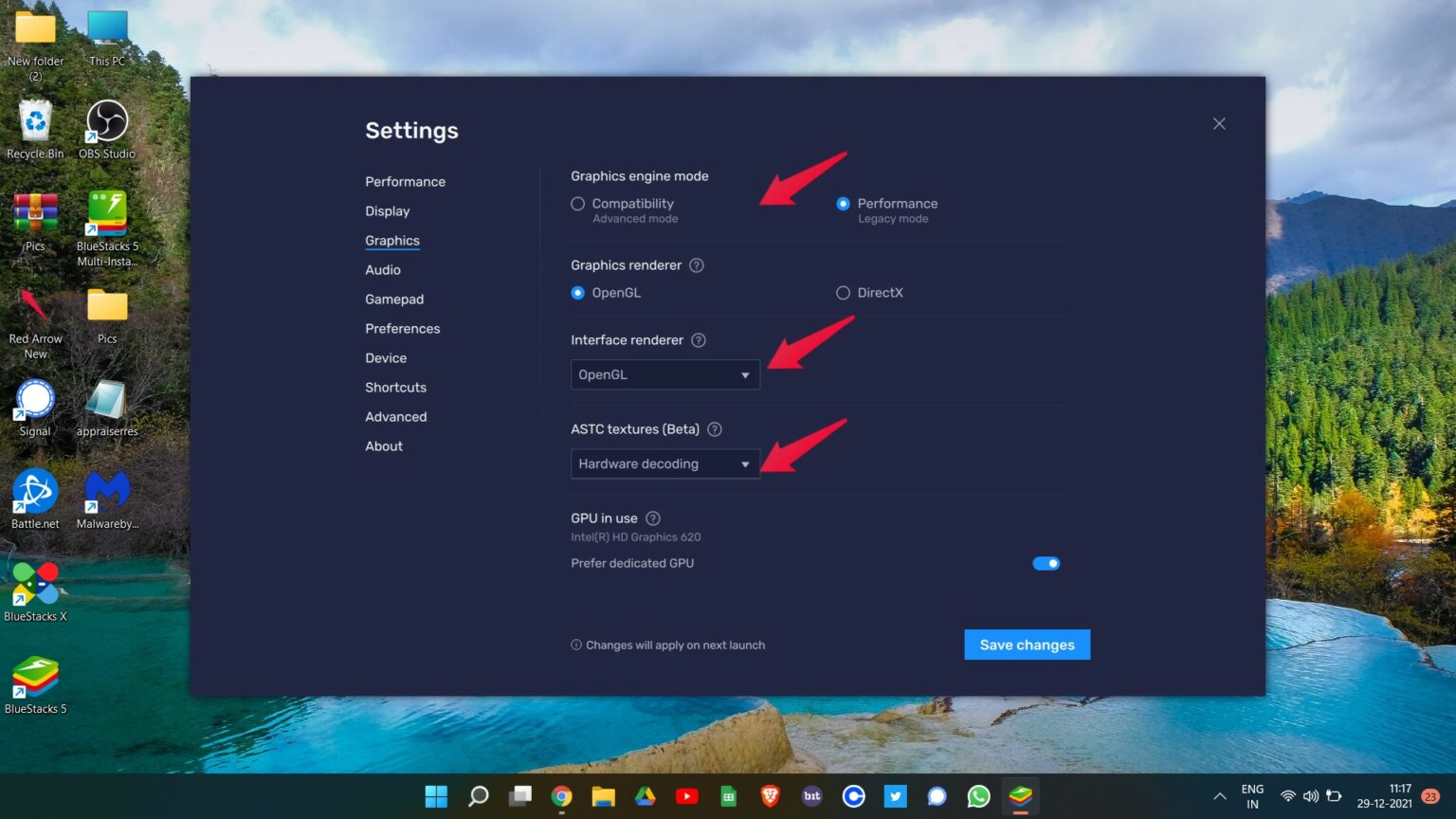Expand hidden icons in the system tray
This screenshot has width=1456, height=819.
tap(1220, 796)
